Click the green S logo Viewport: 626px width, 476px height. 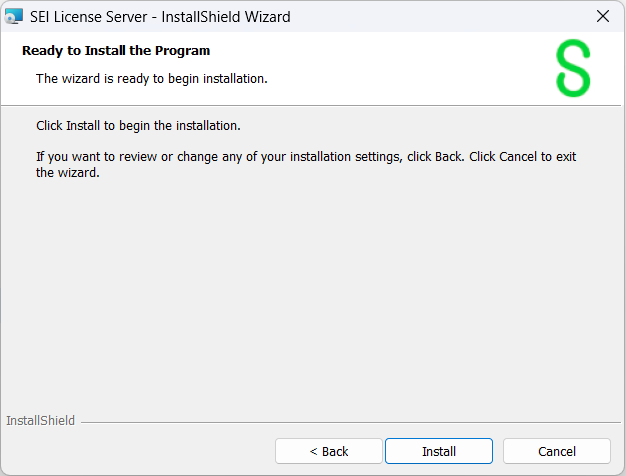pos(573,68)
